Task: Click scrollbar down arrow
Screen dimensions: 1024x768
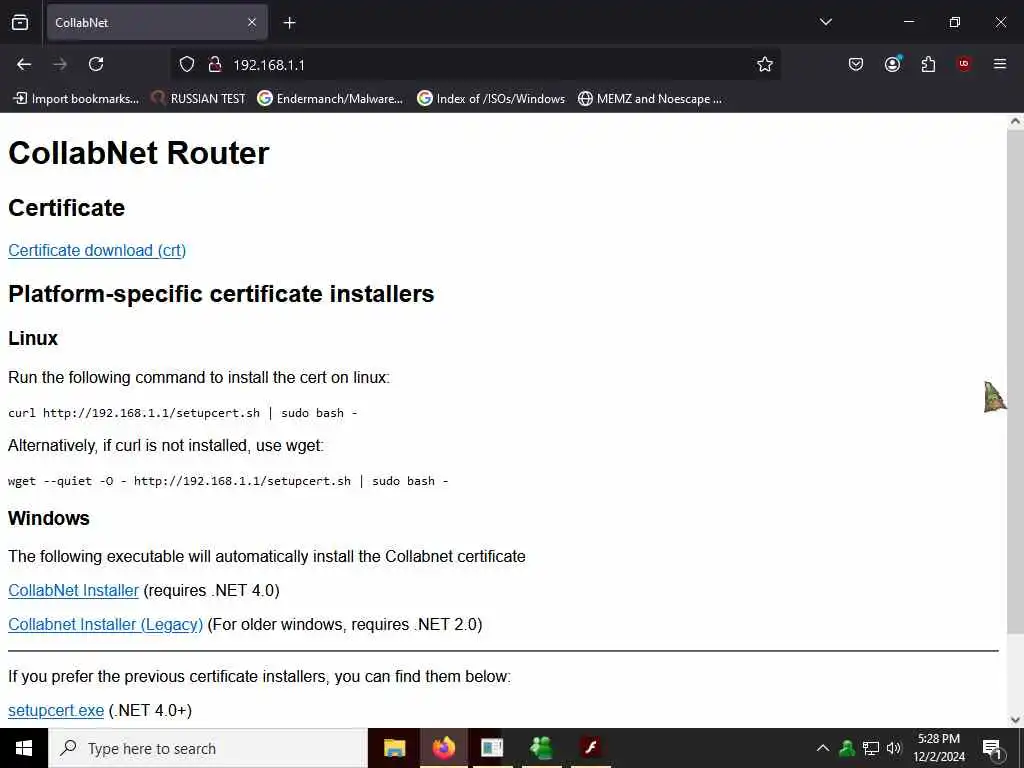Action: tap(1015, 720)
